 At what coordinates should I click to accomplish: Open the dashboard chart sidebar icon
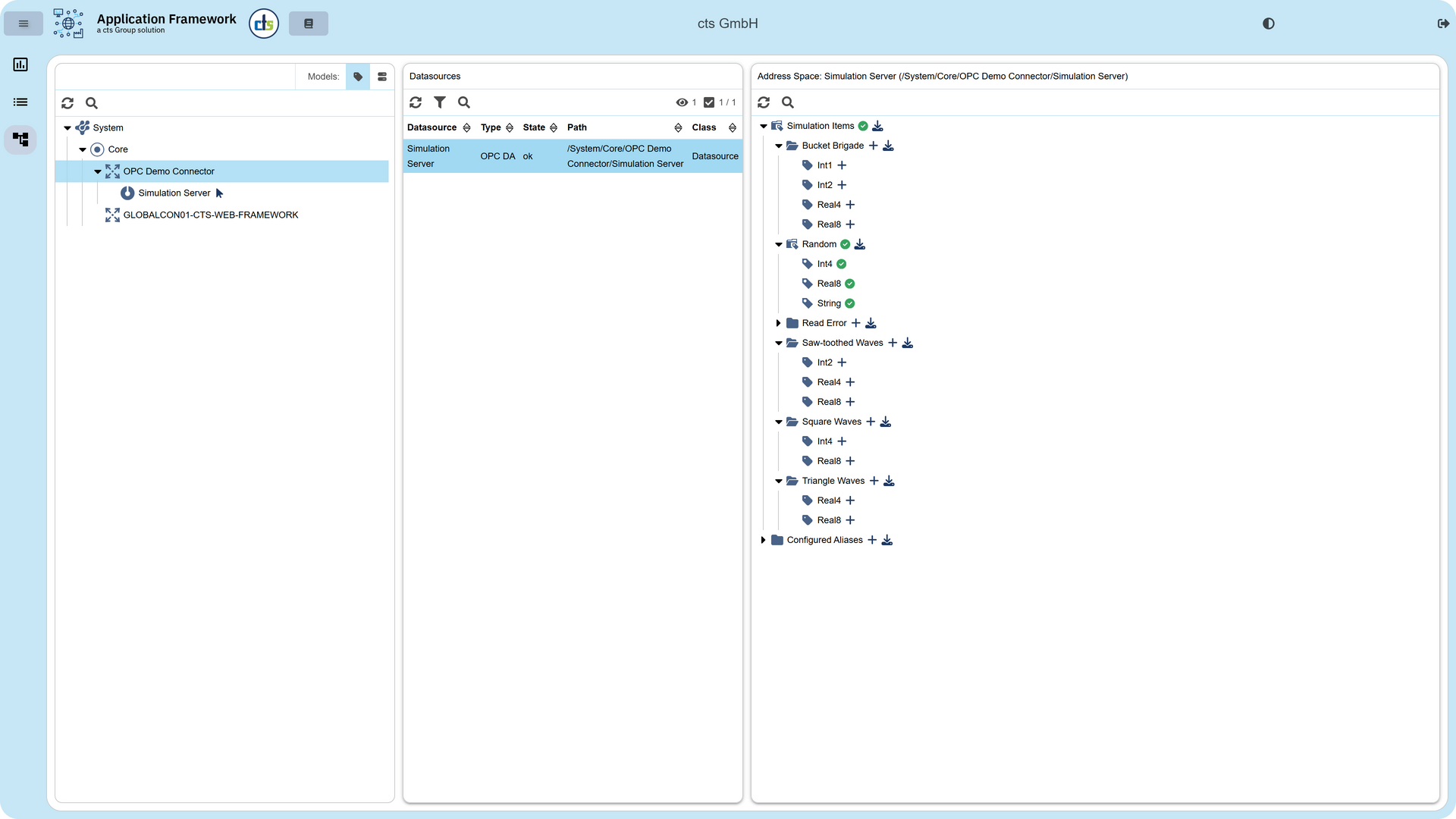(20, 64)
